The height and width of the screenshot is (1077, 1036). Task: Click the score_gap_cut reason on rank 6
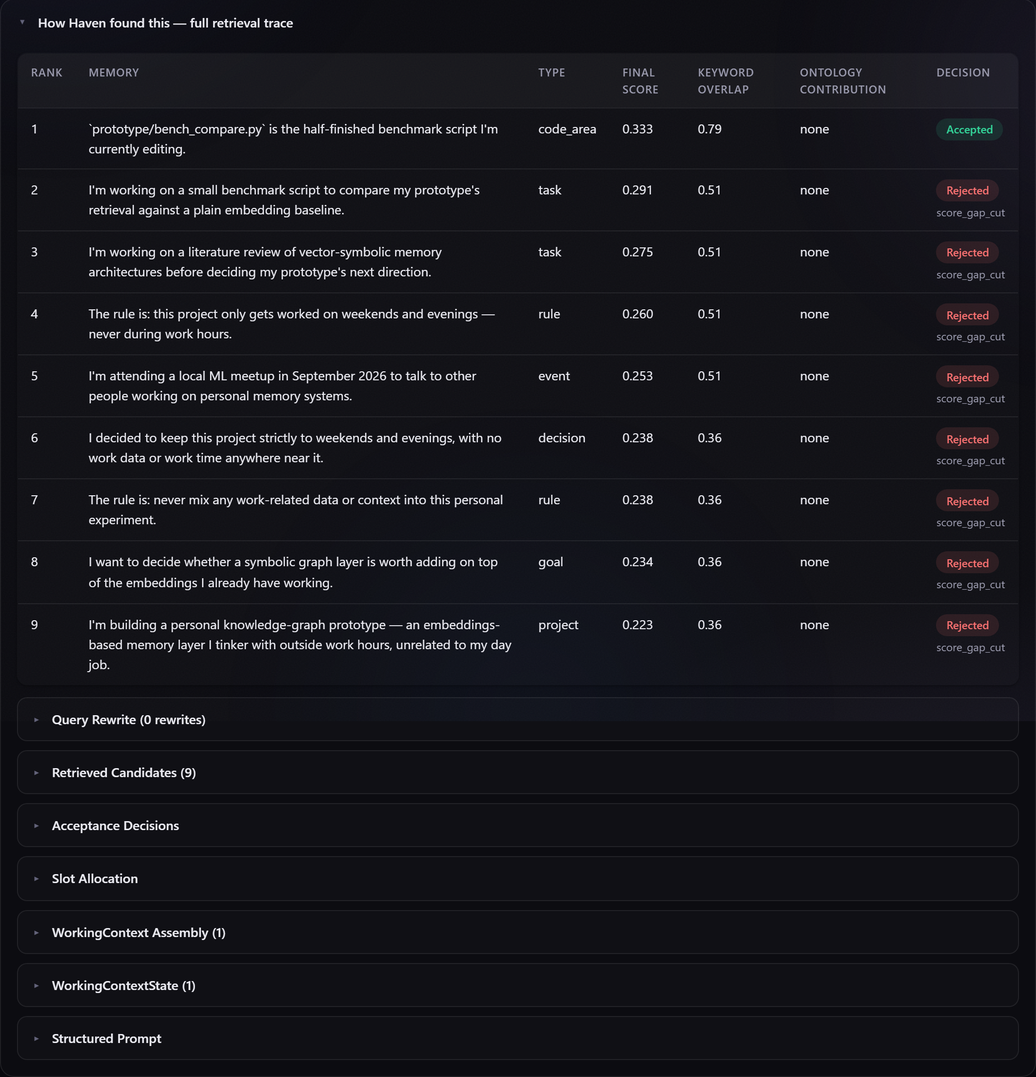coord(970,460)
